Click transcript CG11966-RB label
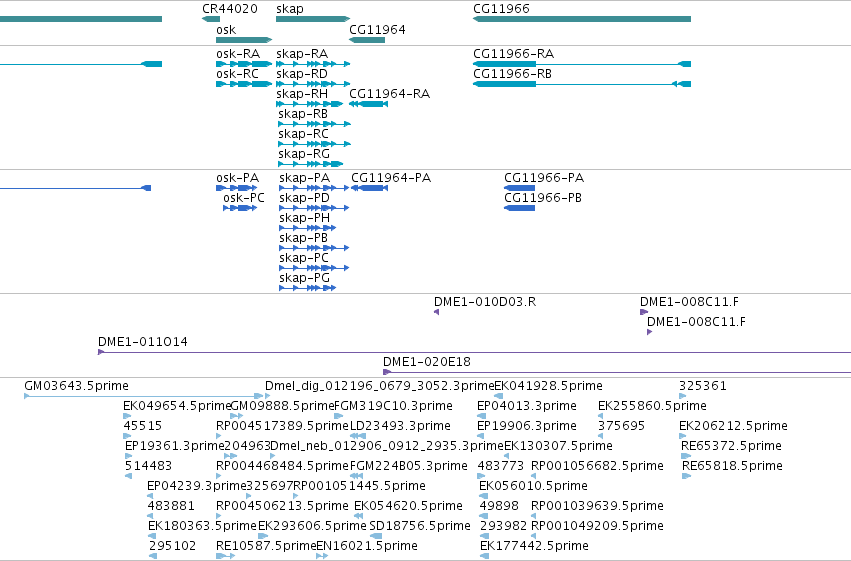 [x=512, y=74]
